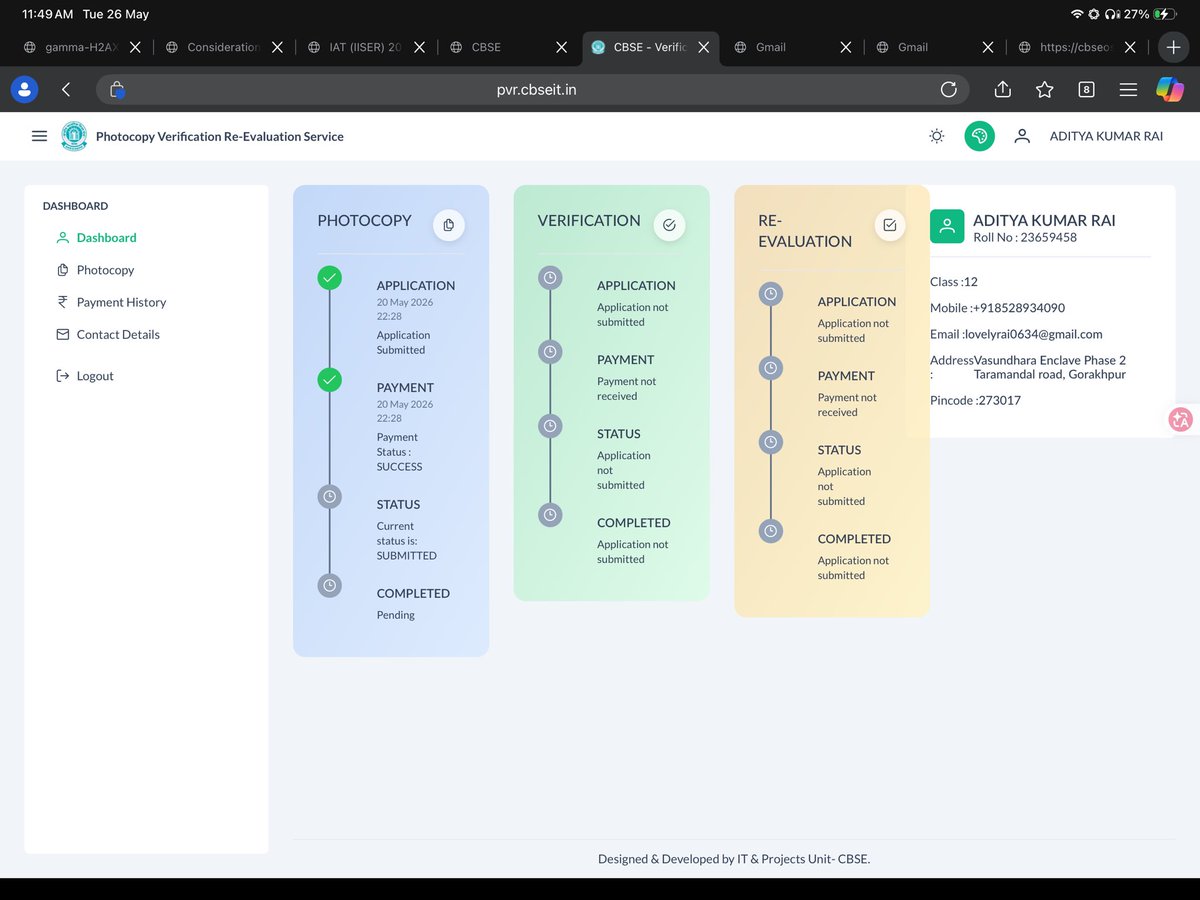
Task: Click the green profile avatar in the details card
Action: click(x=947, y=226)
